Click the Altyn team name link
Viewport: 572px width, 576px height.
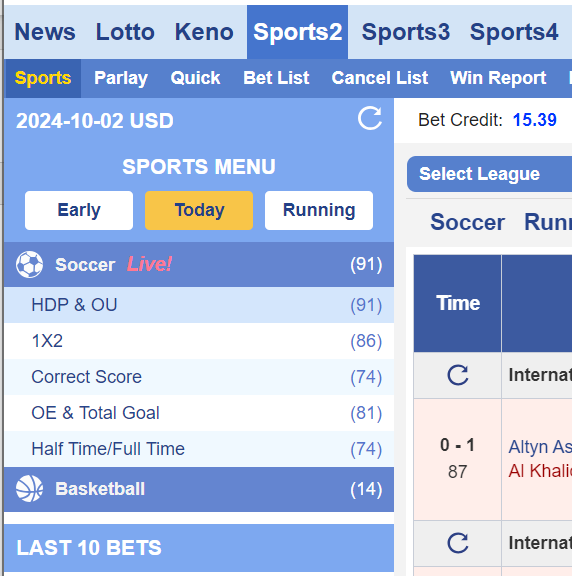coord(540,447)
